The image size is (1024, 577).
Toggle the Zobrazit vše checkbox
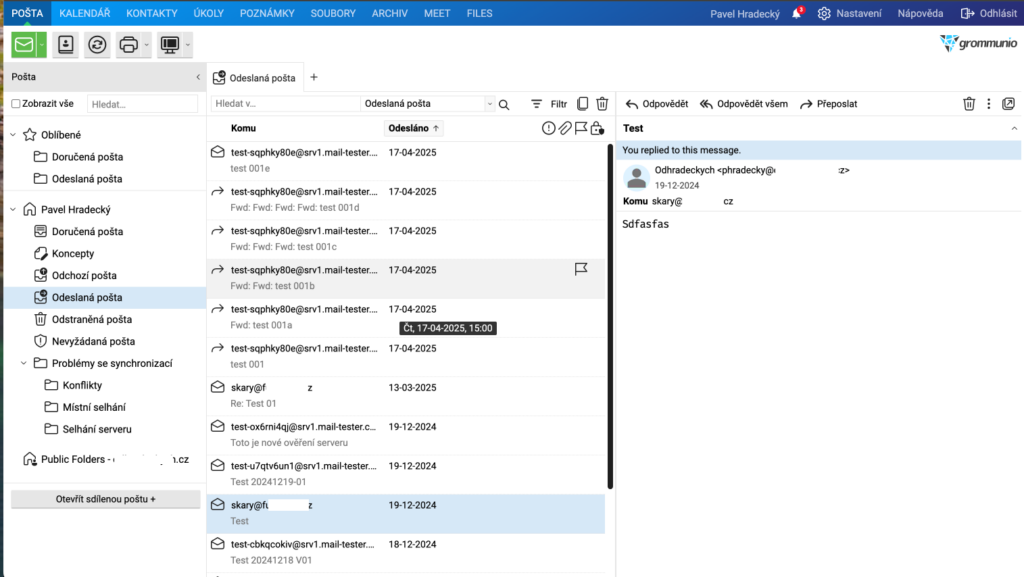[x=16, y=104]
